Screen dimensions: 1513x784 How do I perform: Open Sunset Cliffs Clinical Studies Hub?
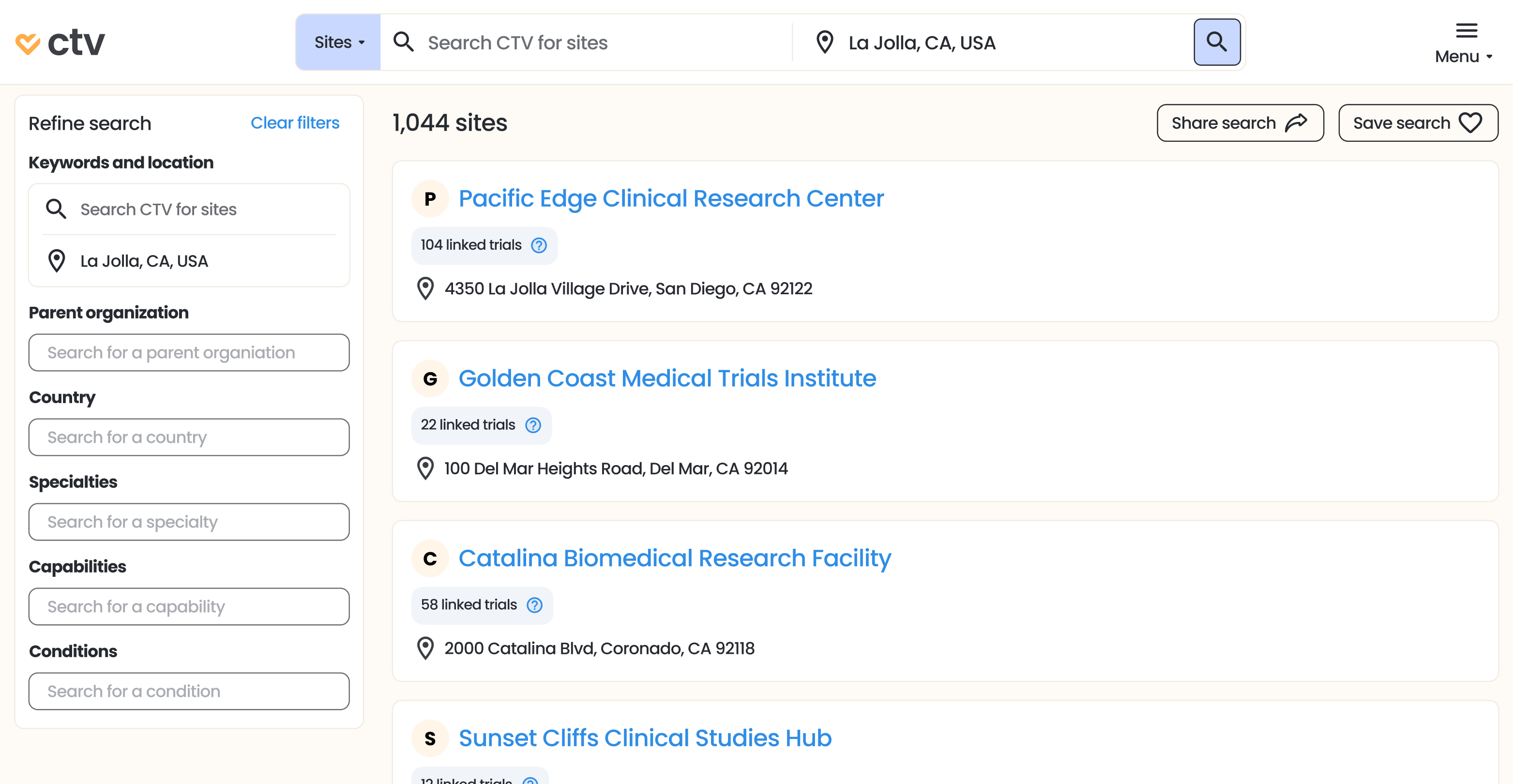tap(645, 738)
